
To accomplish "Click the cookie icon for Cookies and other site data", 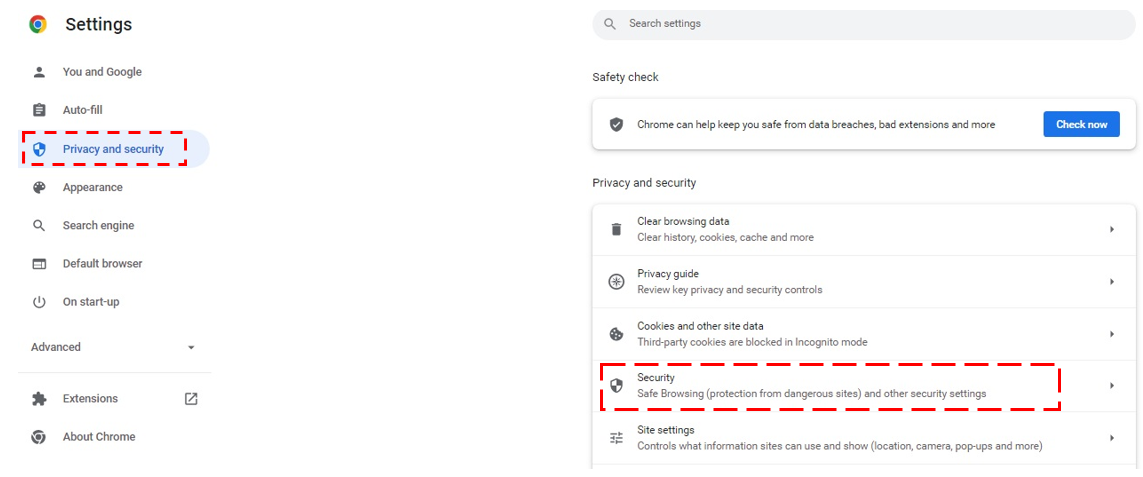I will click(617, 334).
